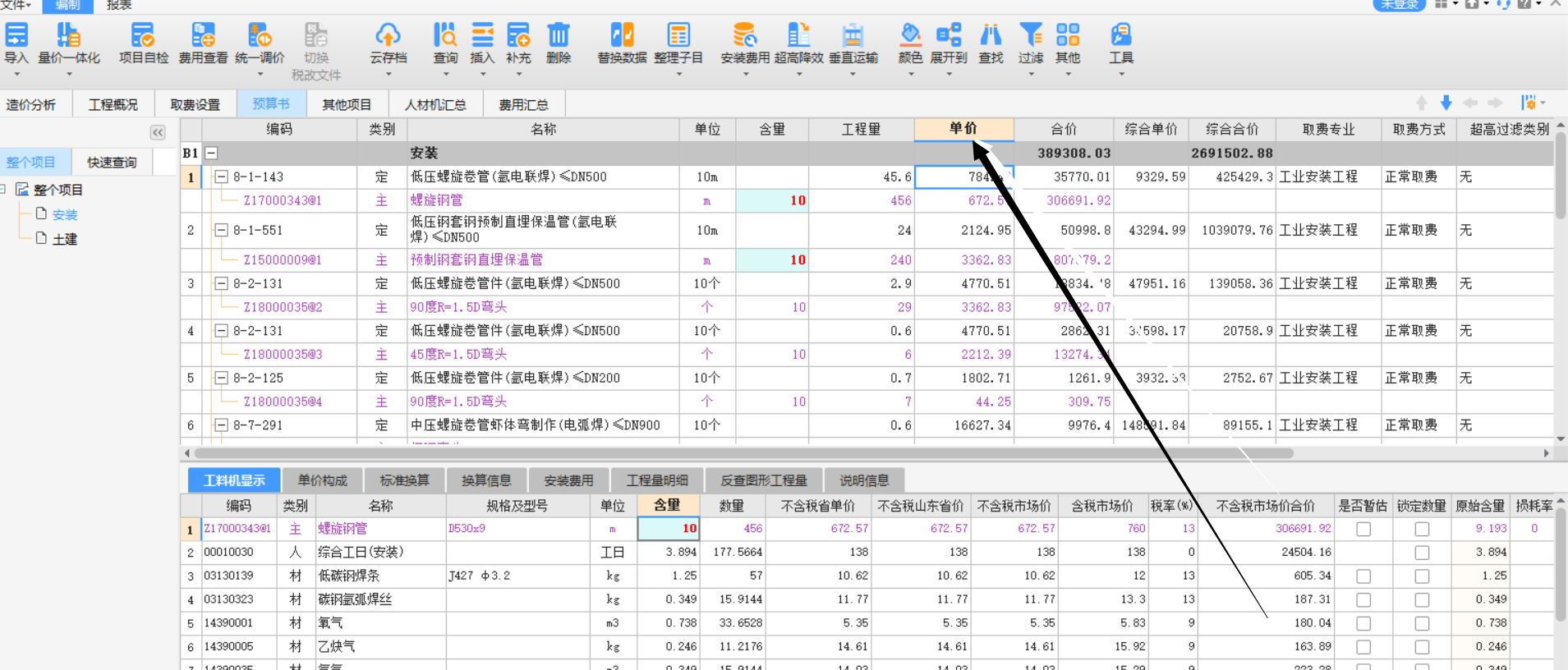Collapse left panel with double-chevron icon

[158, 132]
